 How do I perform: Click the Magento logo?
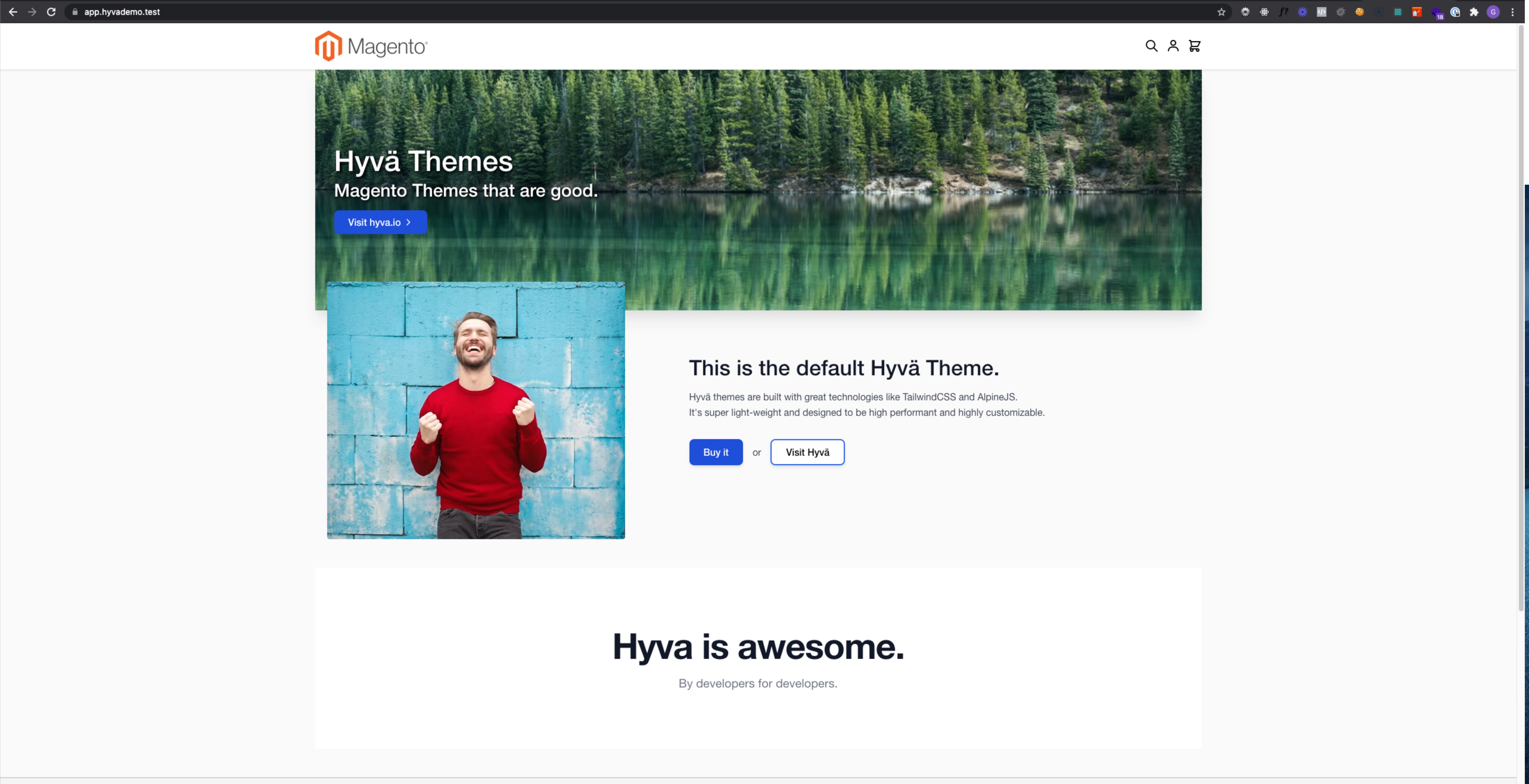371,46
